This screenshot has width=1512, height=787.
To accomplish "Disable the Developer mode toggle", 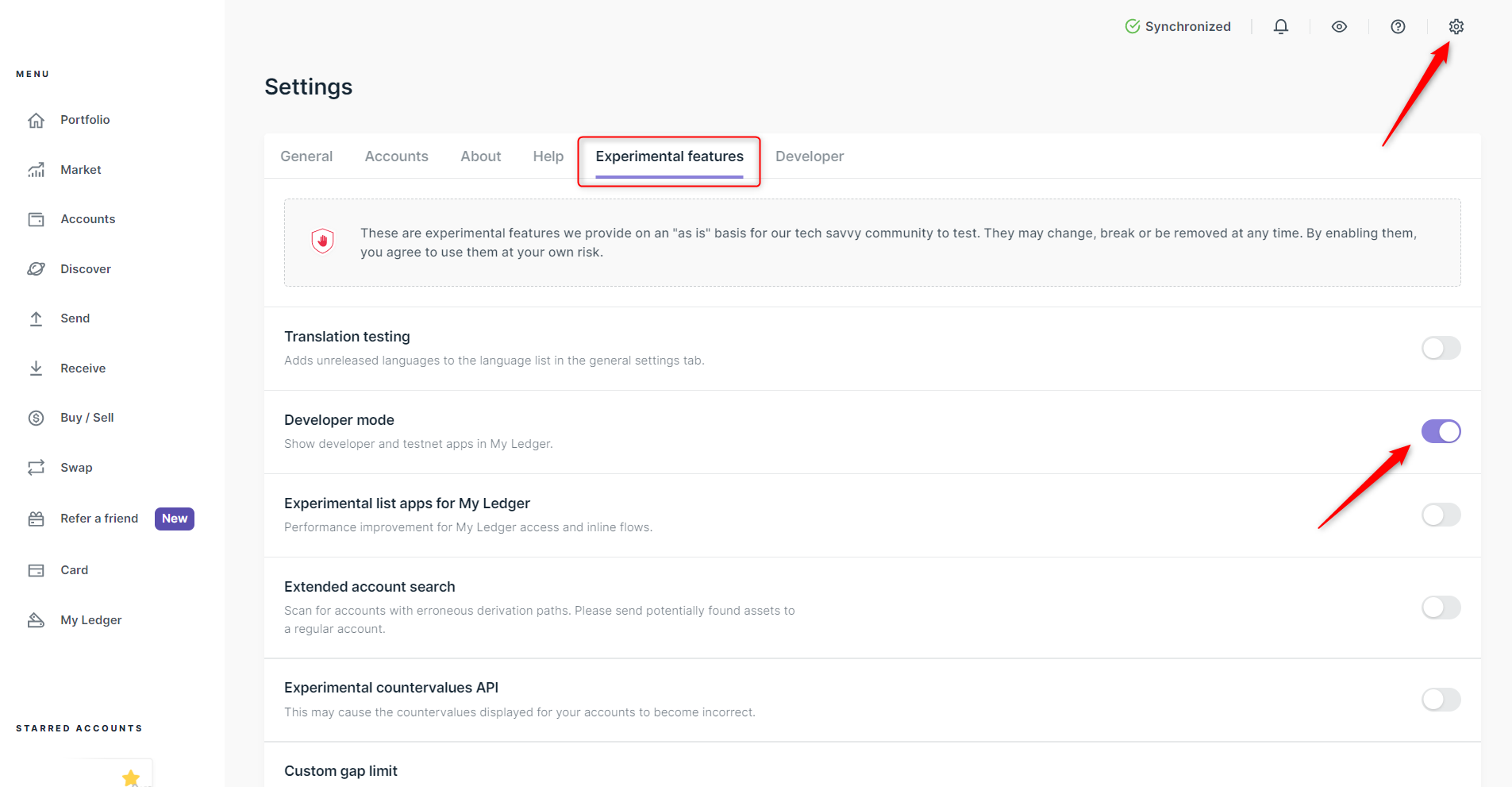I will 1441,431.
